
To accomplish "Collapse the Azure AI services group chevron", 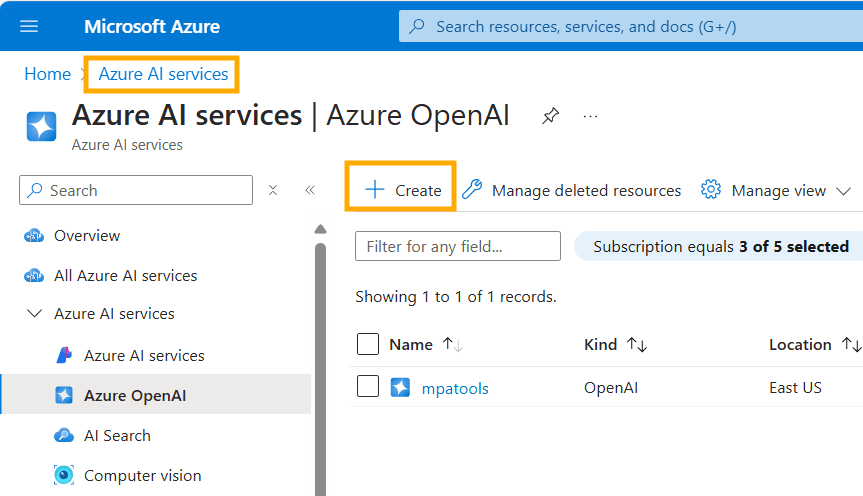I will tap(34, 313).
